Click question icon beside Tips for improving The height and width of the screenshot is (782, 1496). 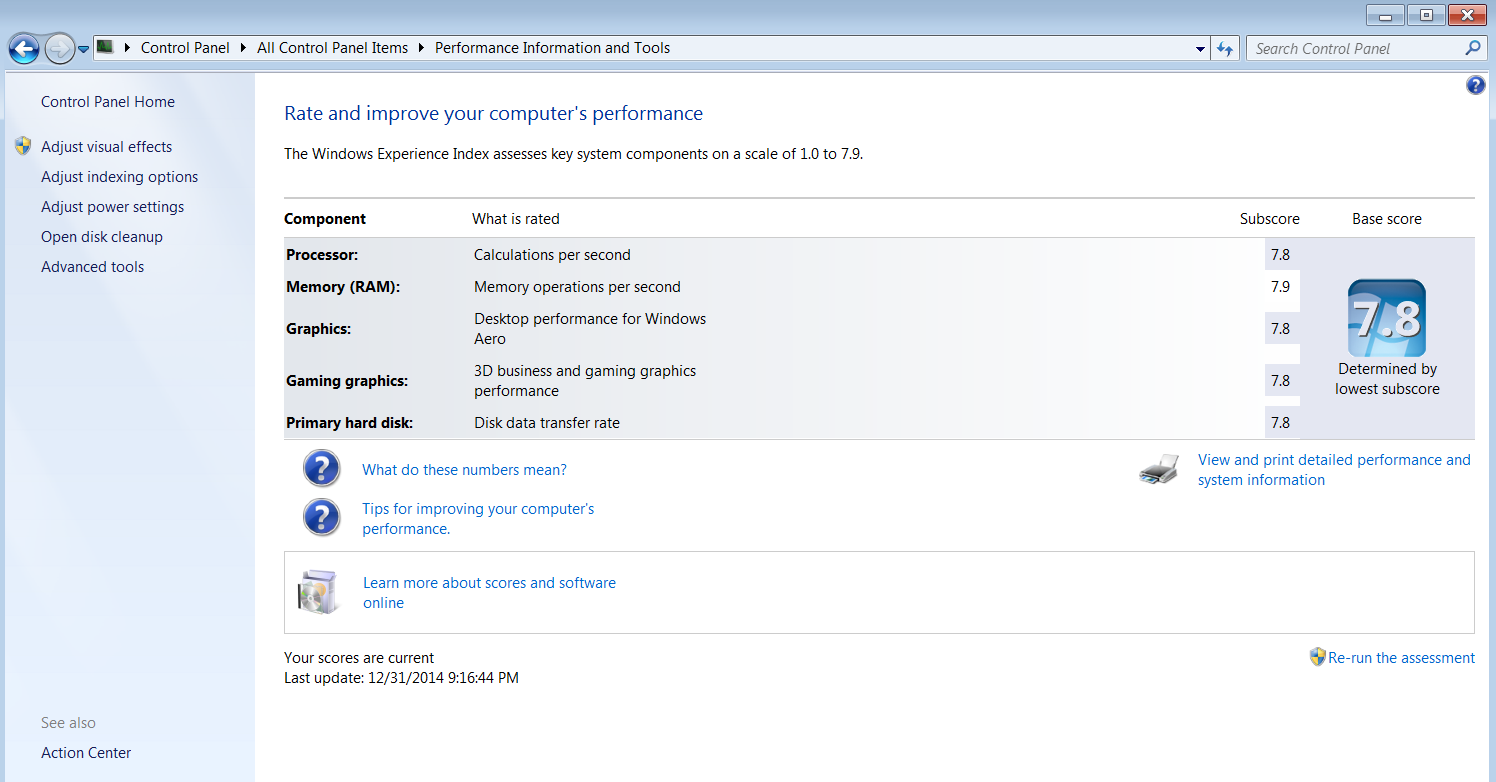pos(322,517)
